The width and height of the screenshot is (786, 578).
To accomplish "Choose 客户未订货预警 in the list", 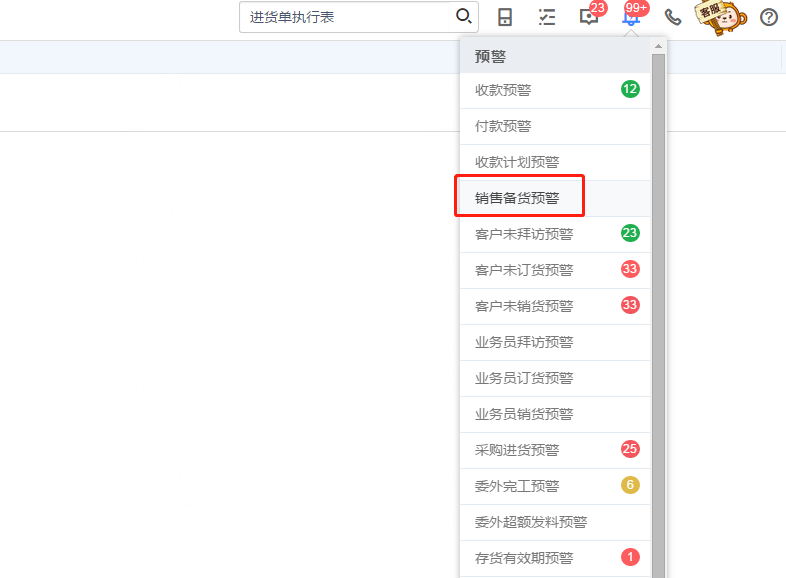I will click(555, 271).
